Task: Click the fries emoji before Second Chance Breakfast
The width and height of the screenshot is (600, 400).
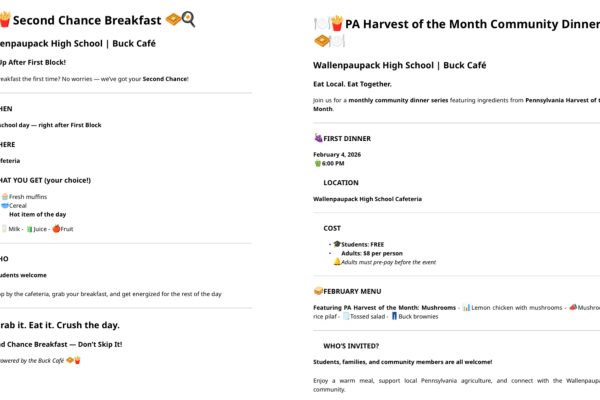Action: pyautogui.click(x=5, y=19)
